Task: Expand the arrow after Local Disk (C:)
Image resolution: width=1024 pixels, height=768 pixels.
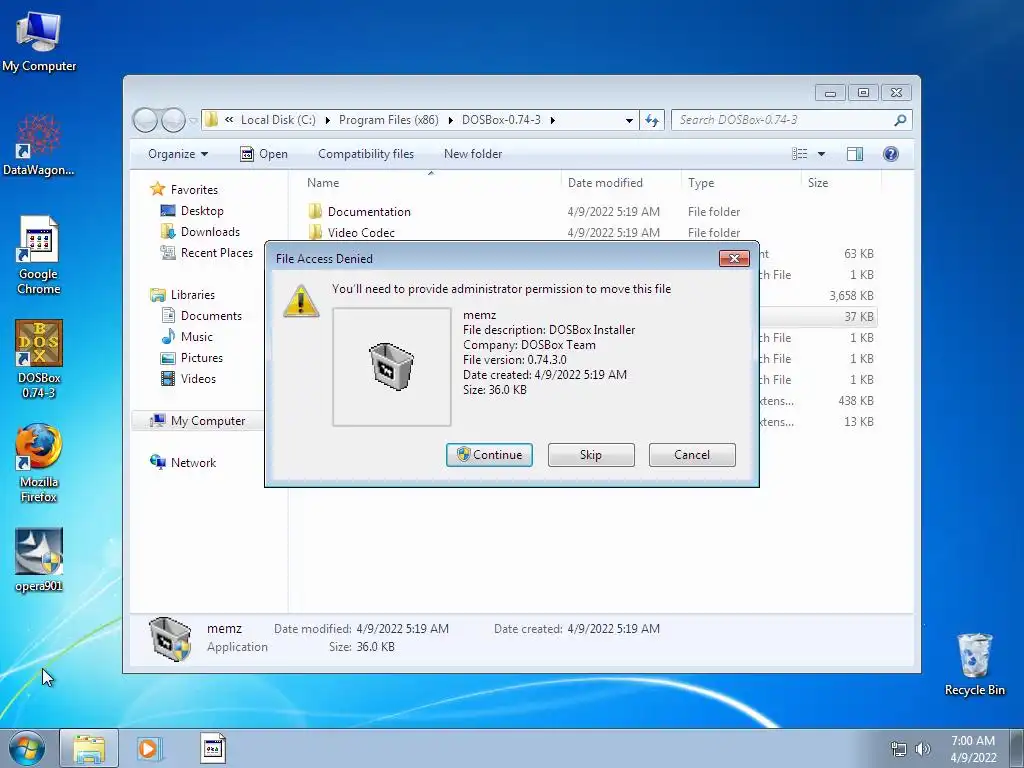Action: pyautogui.click(x=327, y=120)
